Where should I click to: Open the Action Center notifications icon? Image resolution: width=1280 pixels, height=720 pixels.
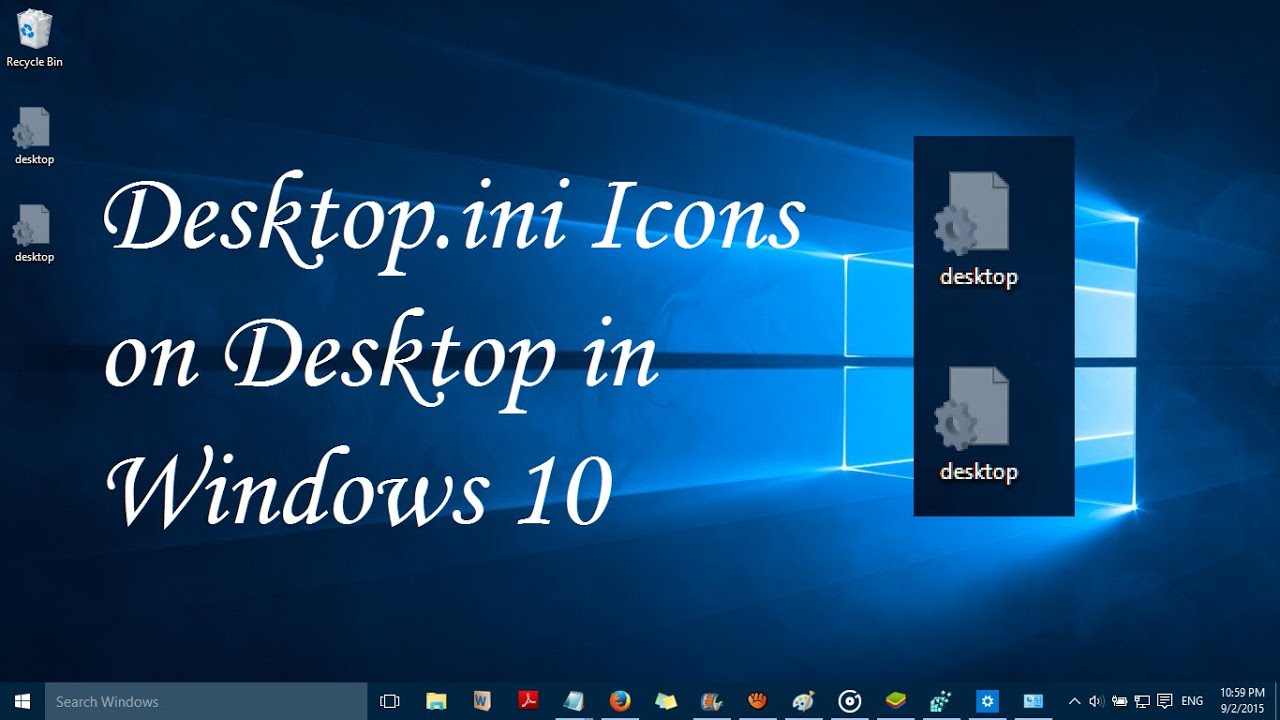[x=1164, y=701]
